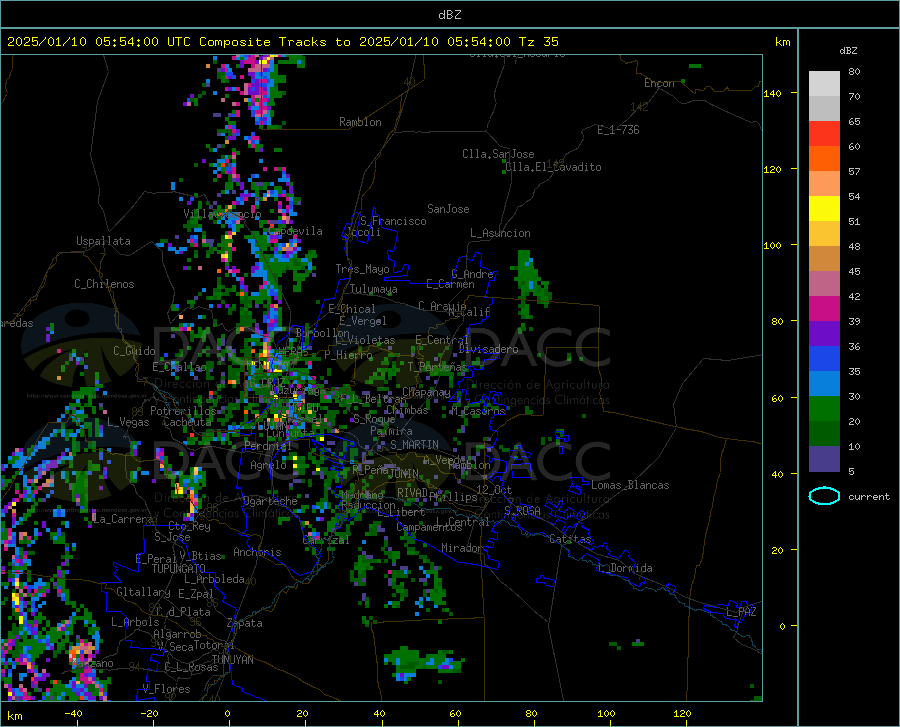Click the 'C_Guido' map label

point(134,351)
